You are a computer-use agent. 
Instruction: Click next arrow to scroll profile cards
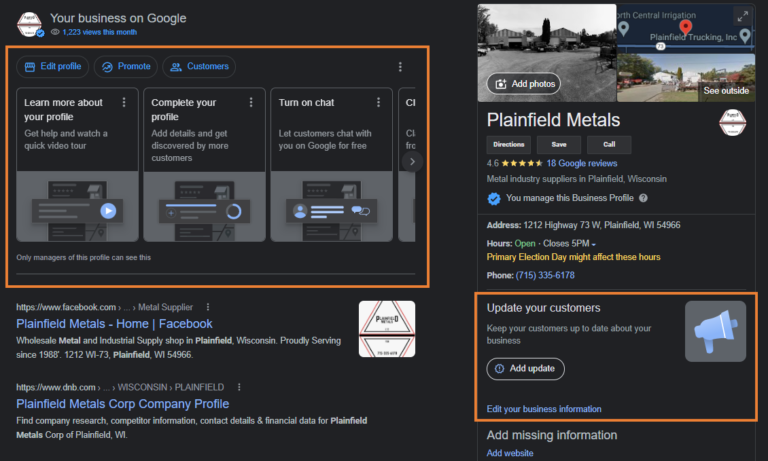click(412, 162)
